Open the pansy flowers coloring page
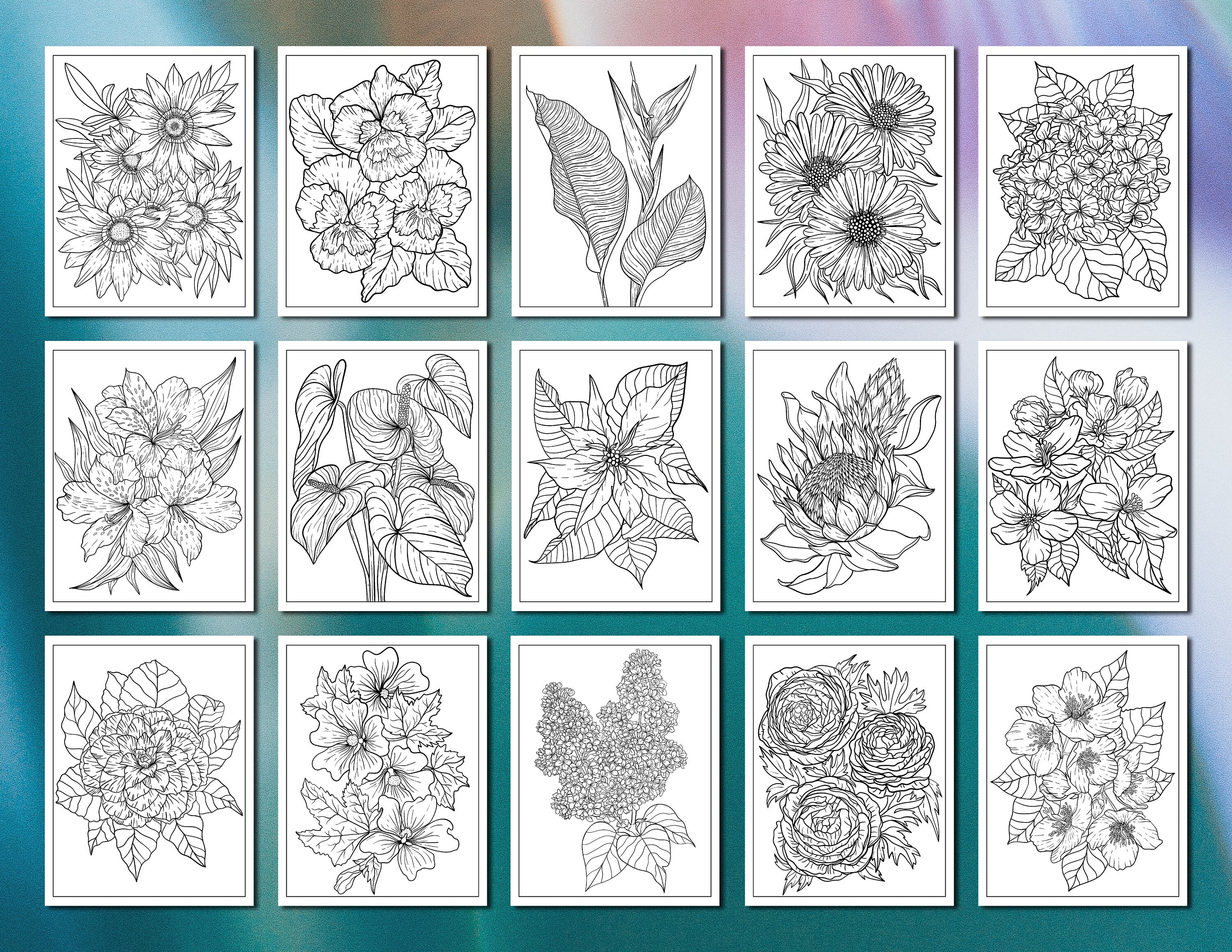The width and height of the screenshot is (1232, 952). tap(382, 181)
